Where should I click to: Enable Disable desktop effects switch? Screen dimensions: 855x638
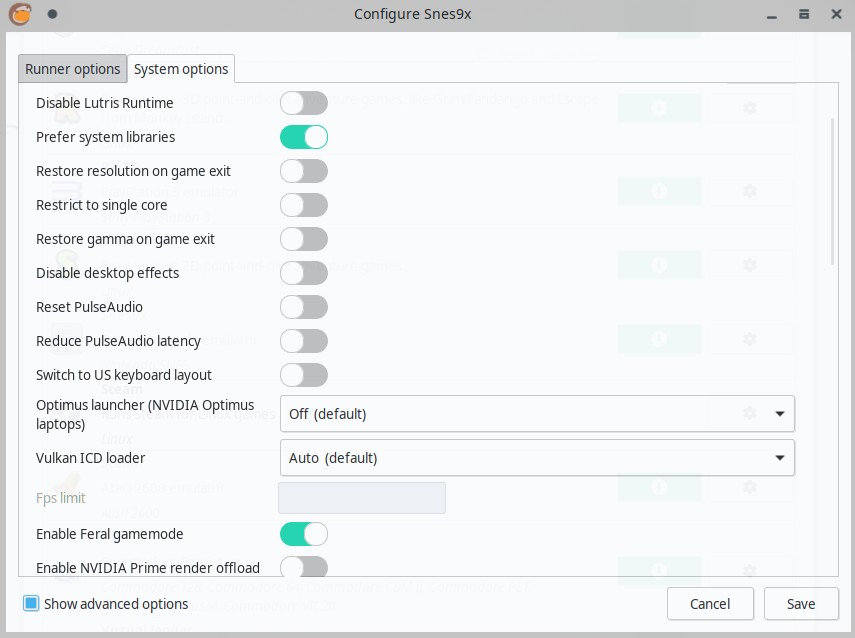pyautogui.click(x=304, y=273)
